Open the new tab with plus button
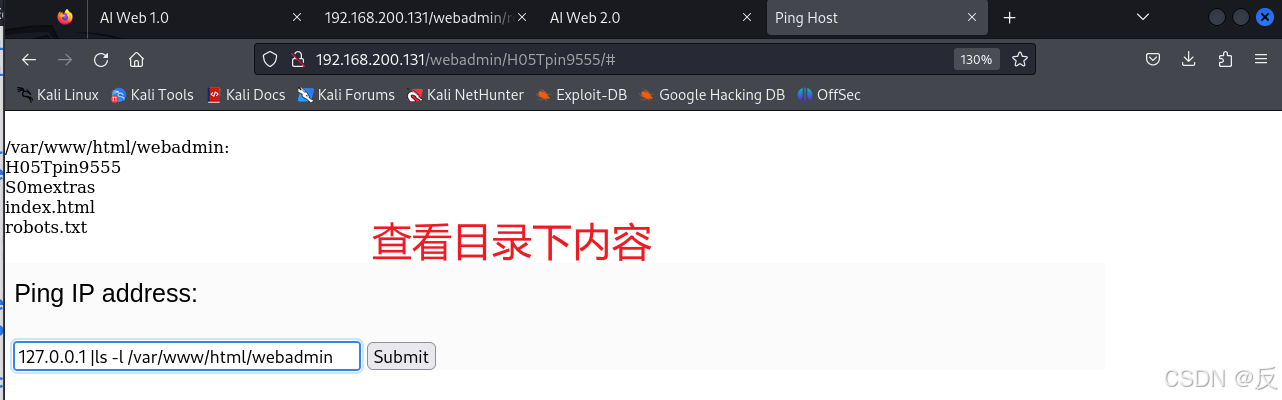The width and height of the screenshot is (1282, 400). (x=1010, y=18)
